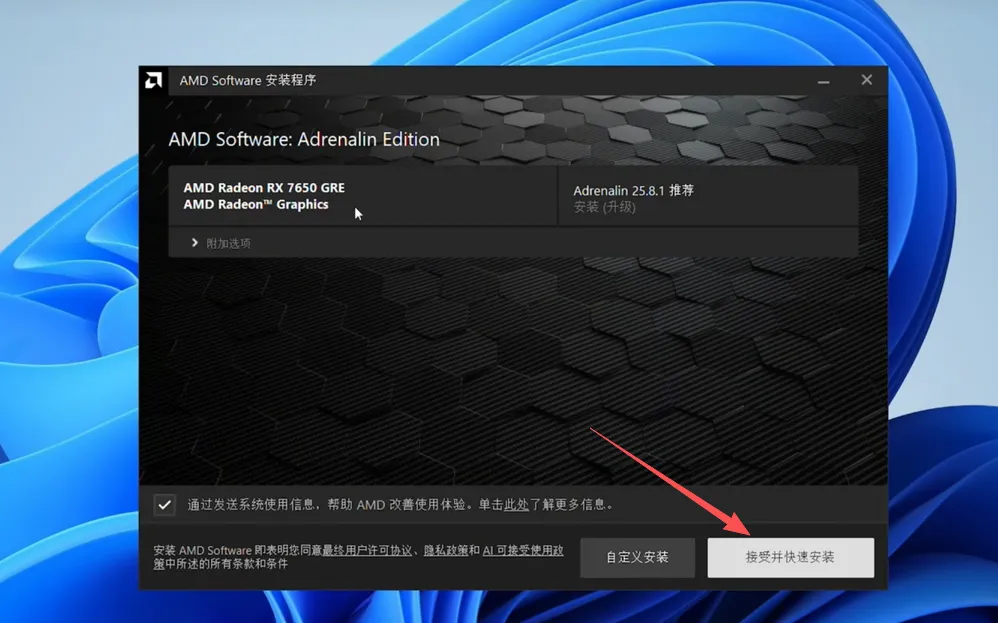Click the AMD logo in title bar
This screenshot has width=998, height=623.
pos(153,80)
